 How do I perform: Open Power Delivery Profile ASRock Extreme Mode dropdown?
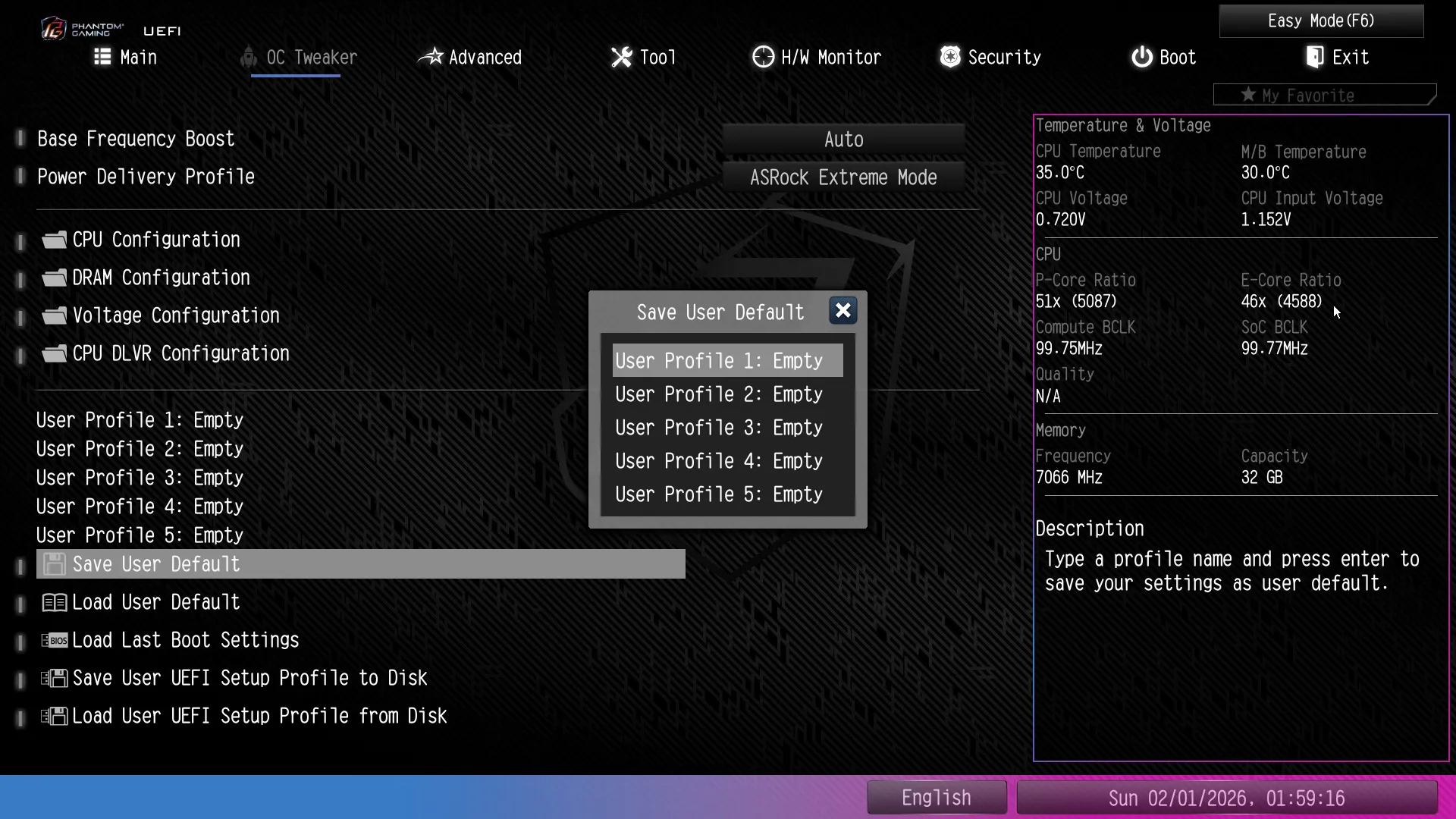click(x=843, y=177)
